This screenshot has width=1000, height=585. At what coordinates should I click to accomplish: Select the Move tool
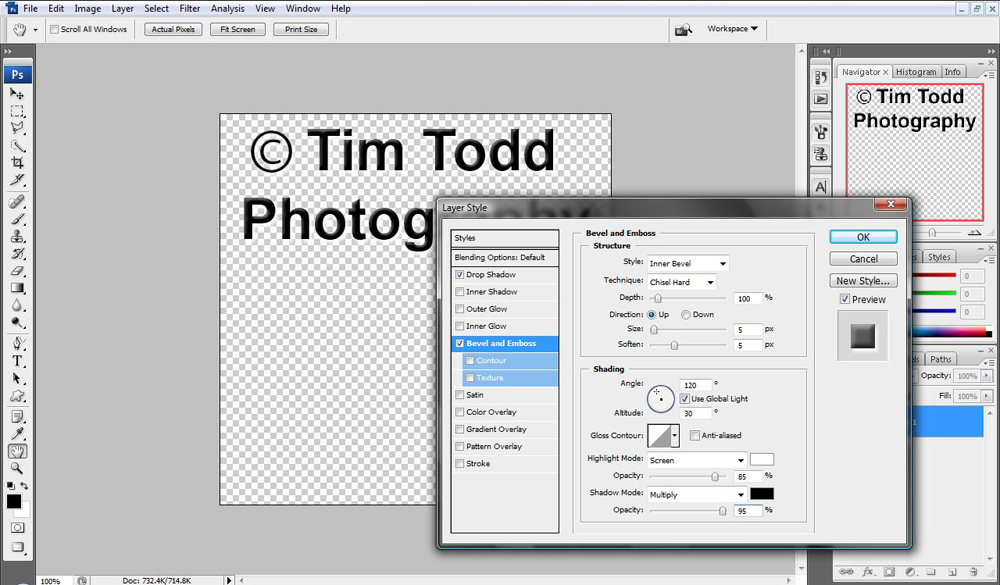(x=17, y=94)
